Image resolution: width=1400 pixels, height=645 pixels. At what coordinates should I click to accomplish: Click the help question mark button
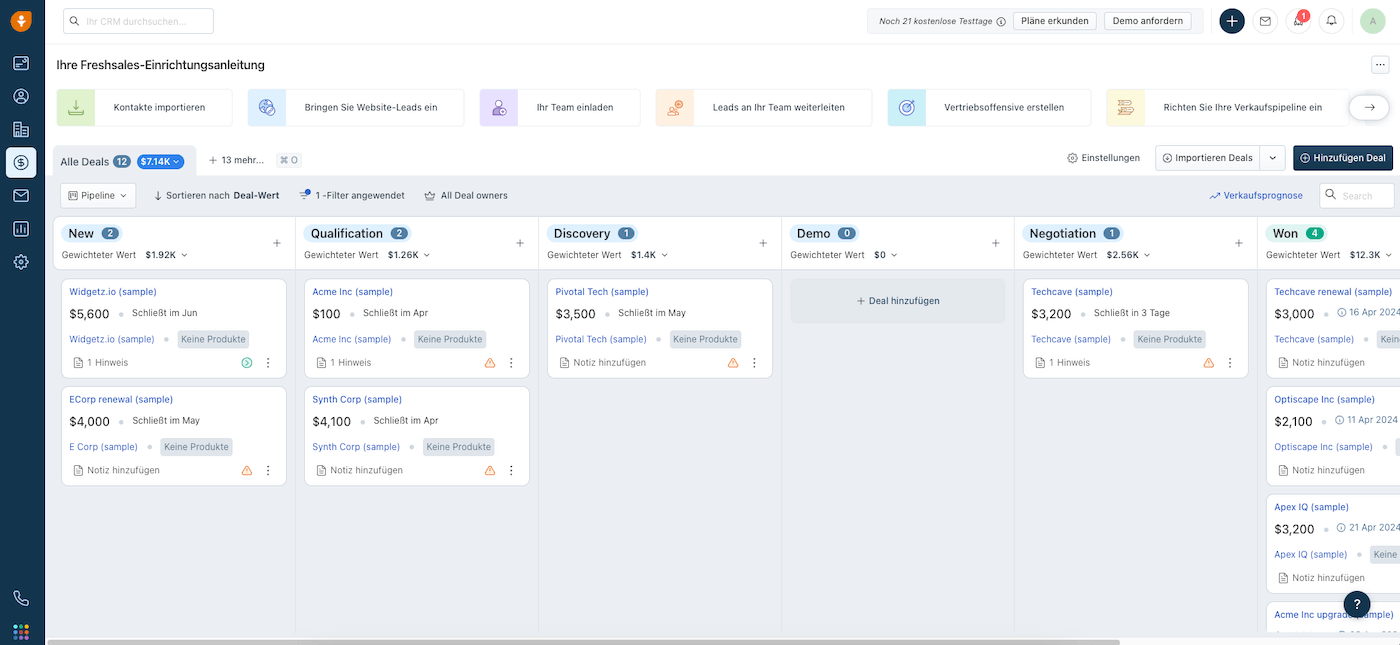click(1357, 604)
